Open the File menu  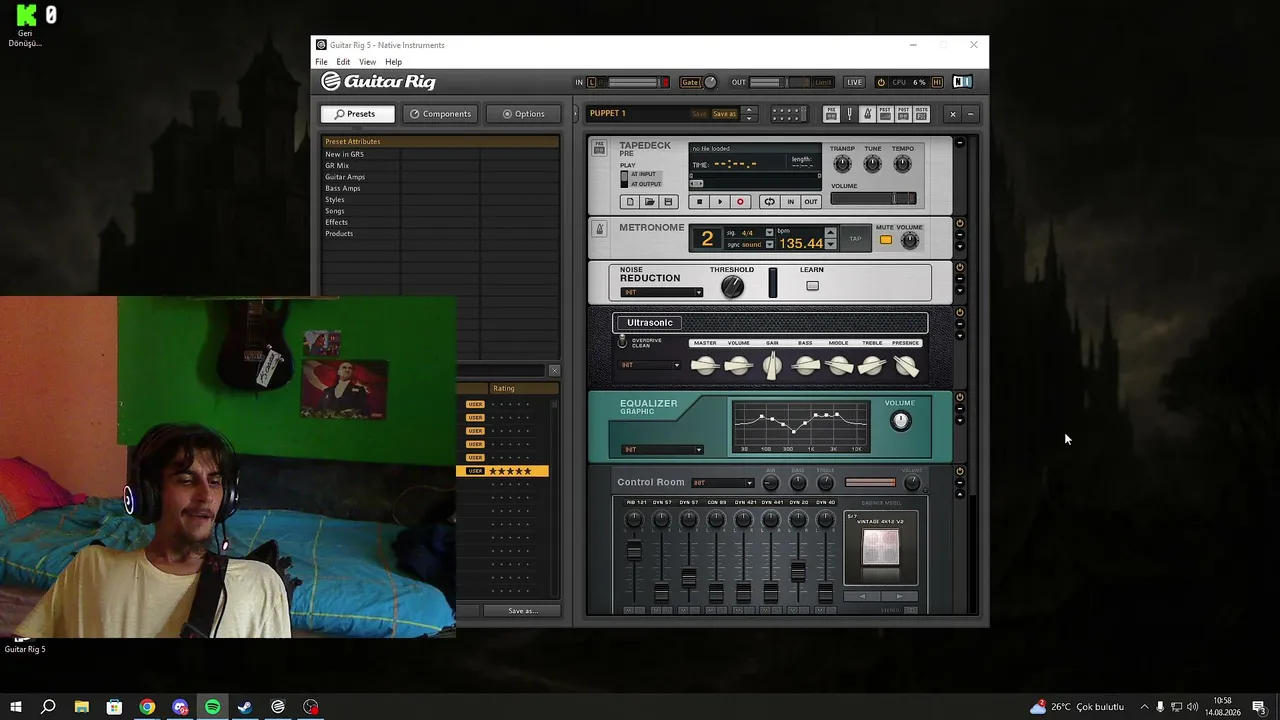point(321,62)
